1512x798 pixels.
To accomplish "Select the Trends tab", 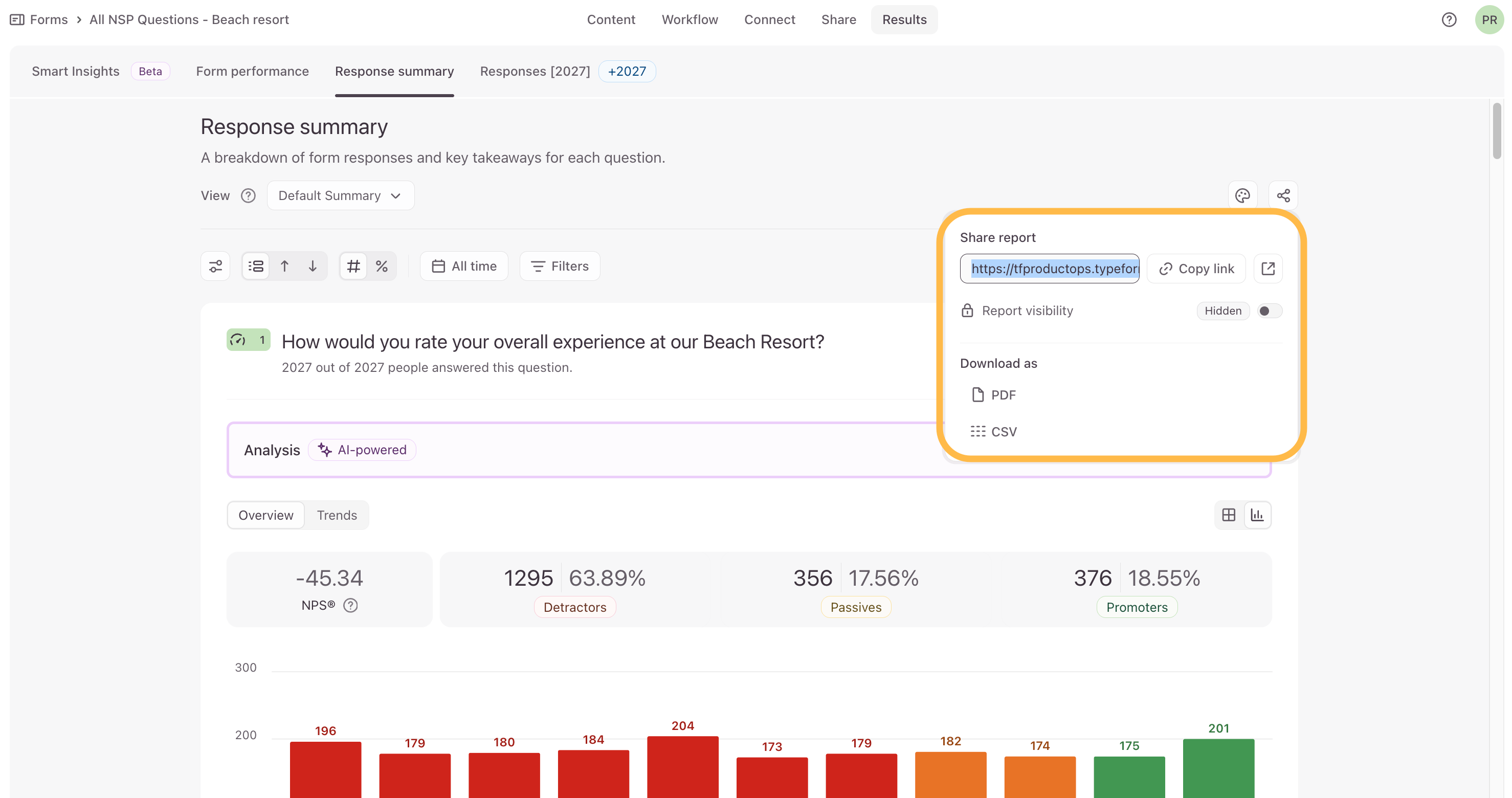I will click(337, 515).
